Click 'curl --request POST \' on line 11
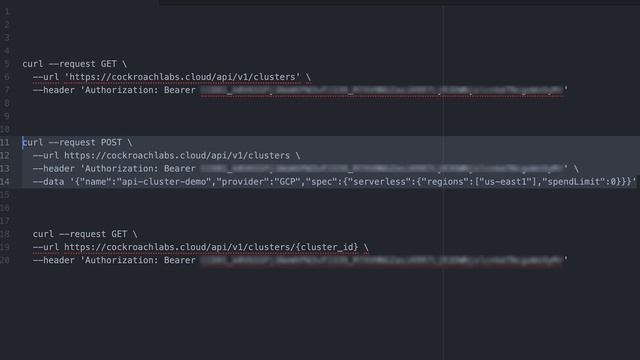Image resolution: width=640 pixels, height=360 pixels. [77, 142]
